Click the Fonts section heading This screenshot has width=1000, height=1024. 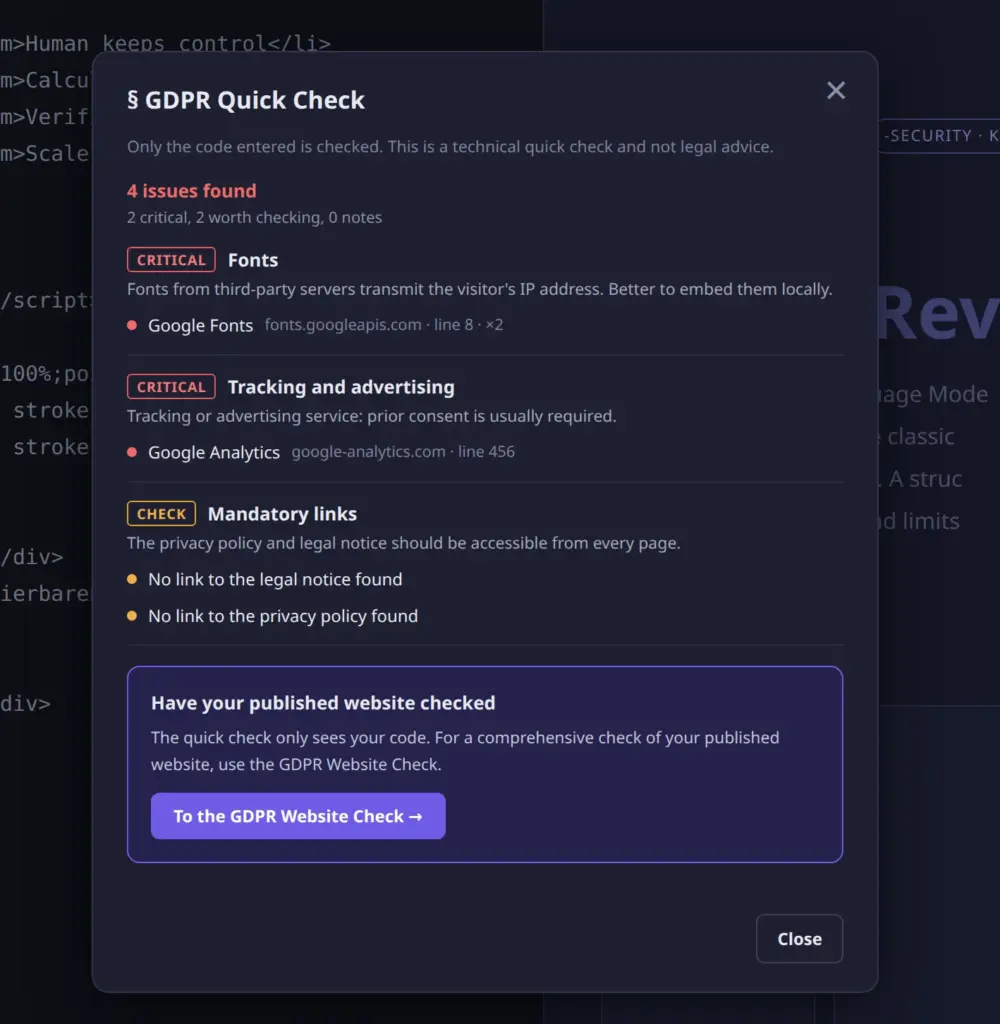tap(253, 260)
